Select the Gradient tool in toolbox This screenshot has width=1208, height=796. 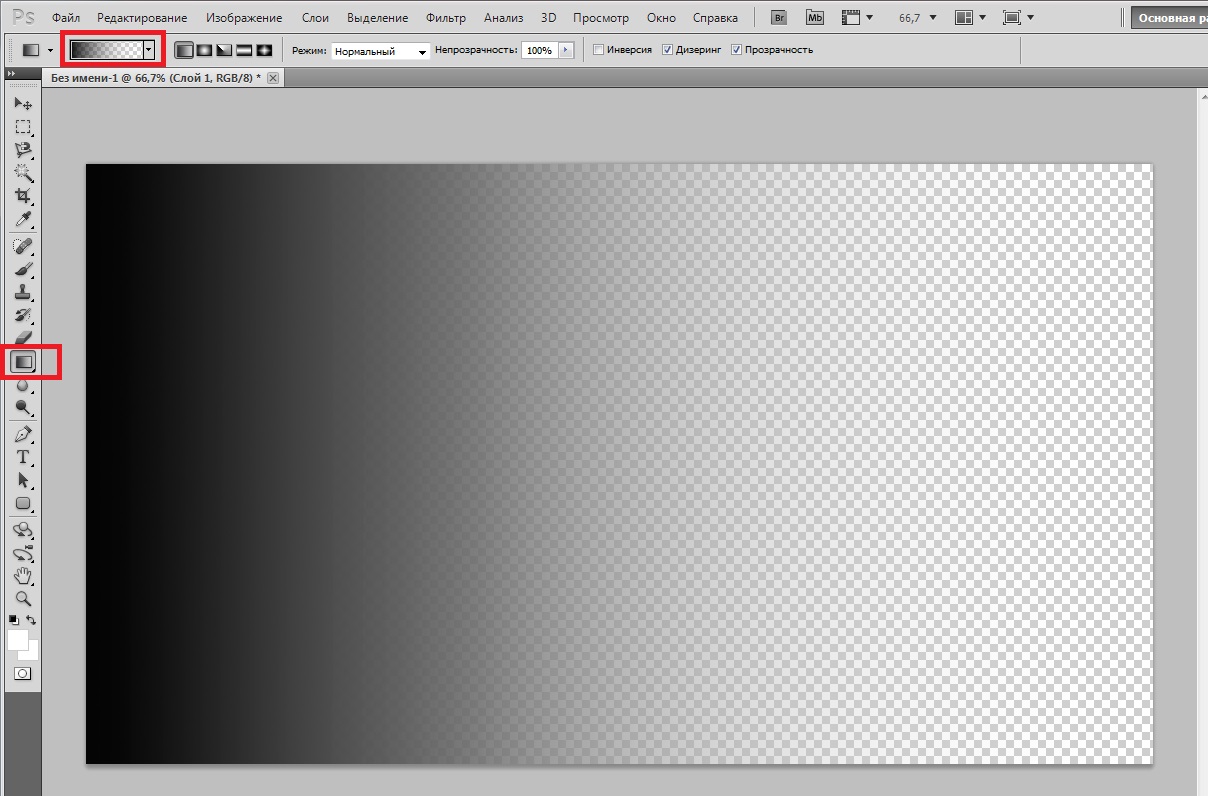23,361
